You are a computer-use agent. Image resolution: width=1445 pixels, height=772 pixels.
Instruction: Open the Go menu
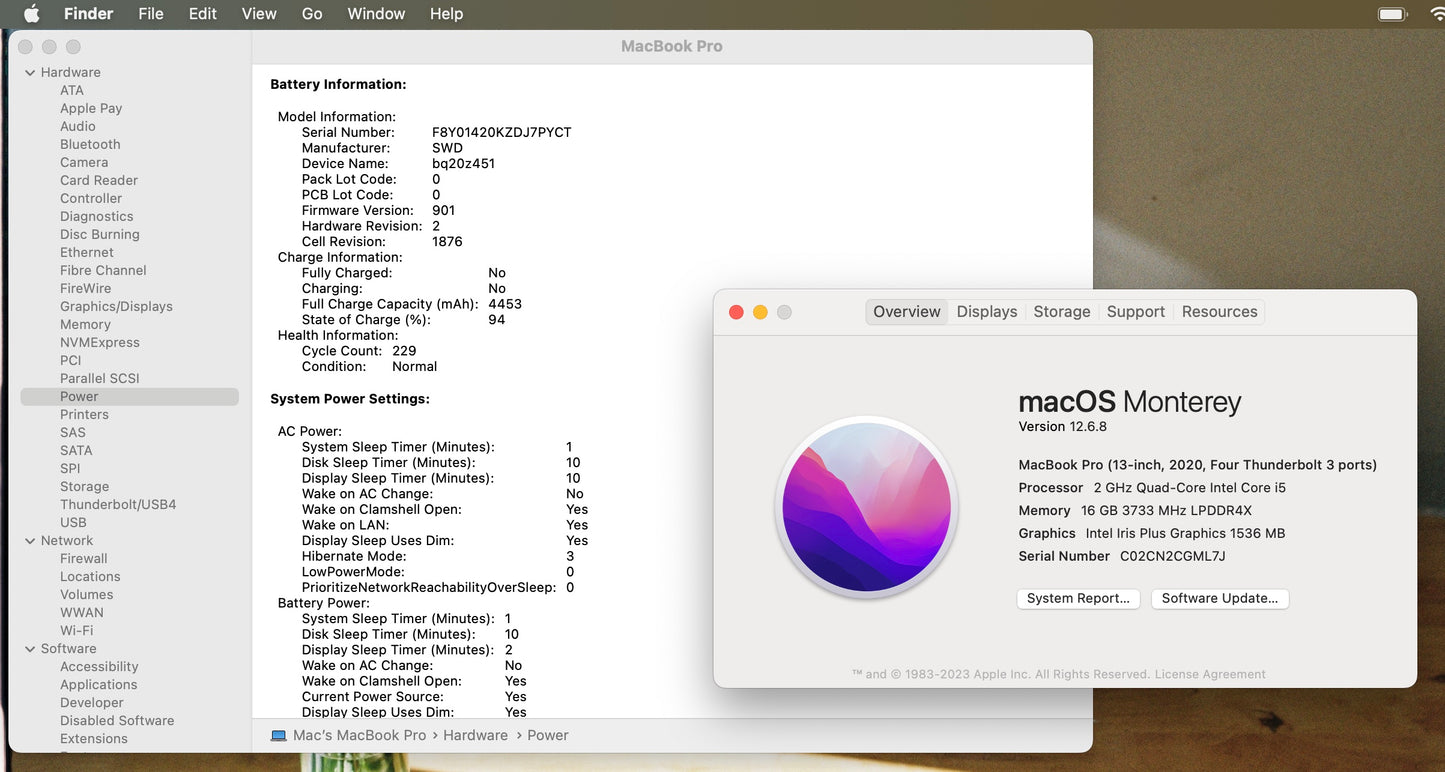point(312,14)
